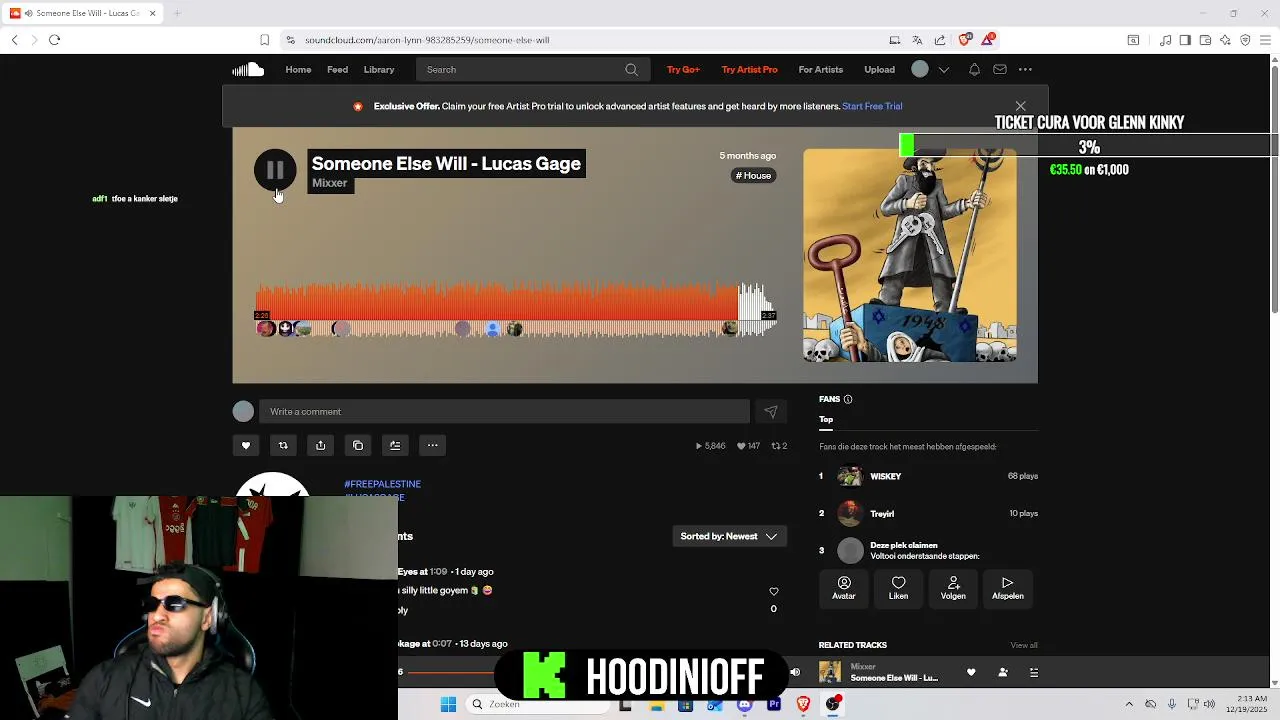Reload the browser page
This screenshot has height=720, width=1280.
pos(55,40)
